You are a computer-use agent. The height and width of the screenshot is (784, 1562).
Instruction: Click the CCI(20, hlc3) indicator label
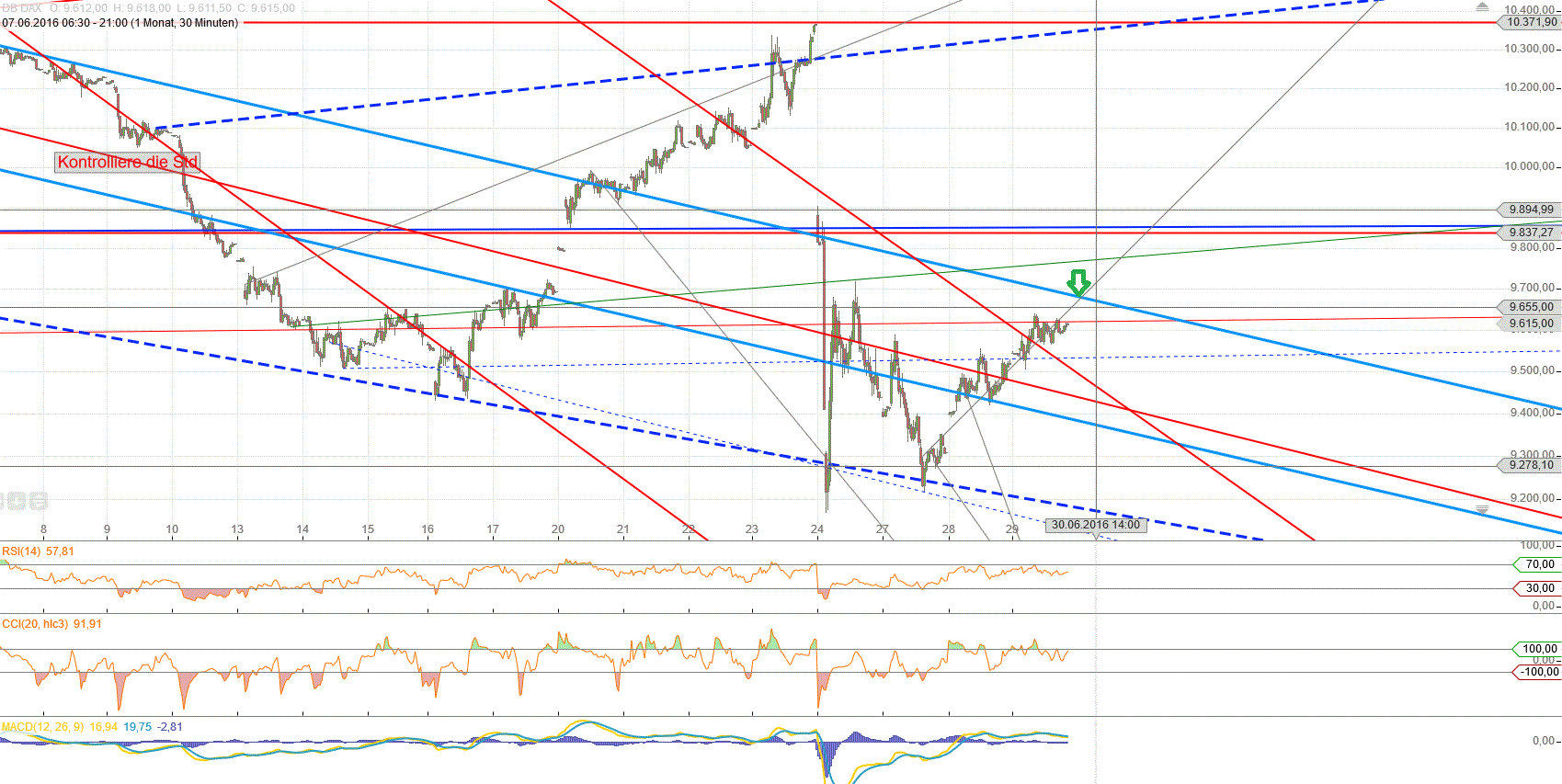coord(36,624)
